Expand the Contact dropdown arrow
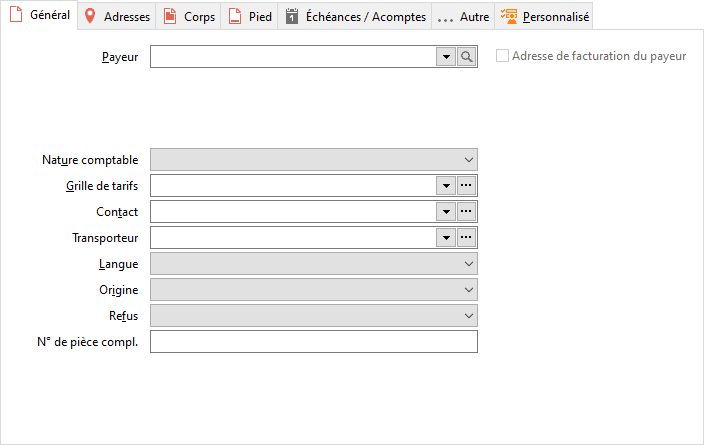 (446, 211)
